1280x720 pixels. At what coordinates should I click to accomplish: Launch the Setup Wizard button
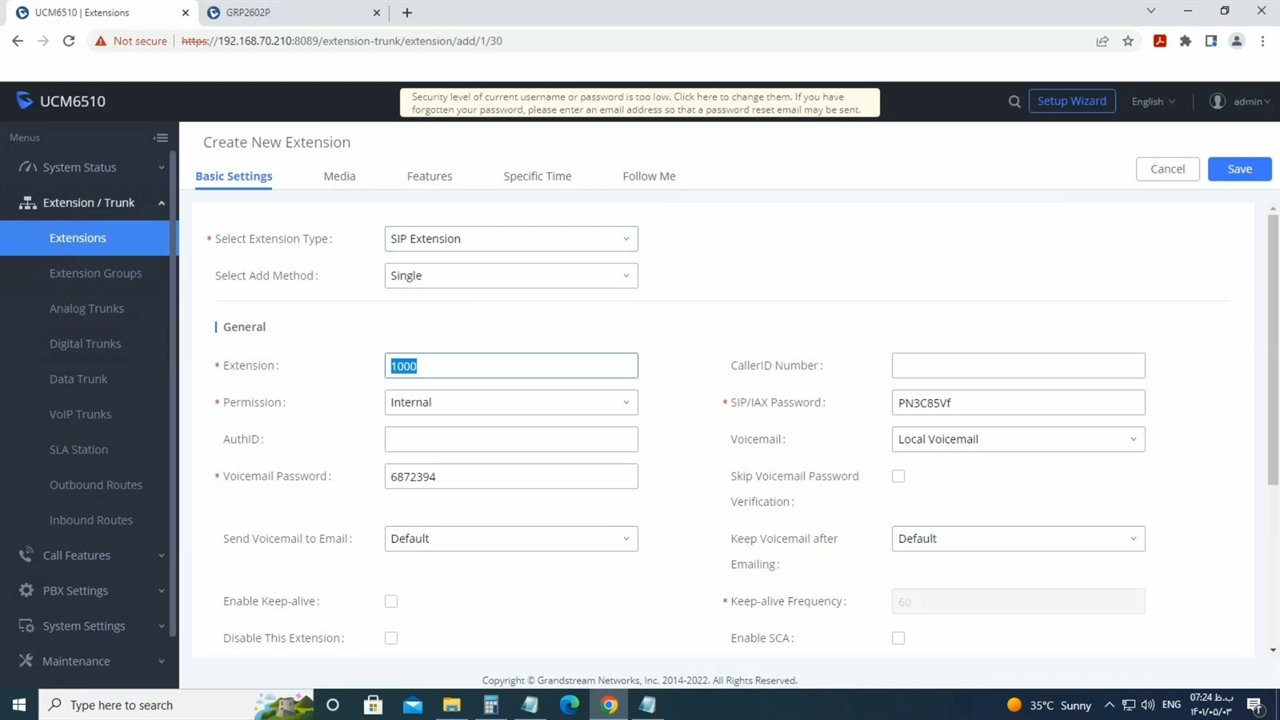click(1071, 101)
